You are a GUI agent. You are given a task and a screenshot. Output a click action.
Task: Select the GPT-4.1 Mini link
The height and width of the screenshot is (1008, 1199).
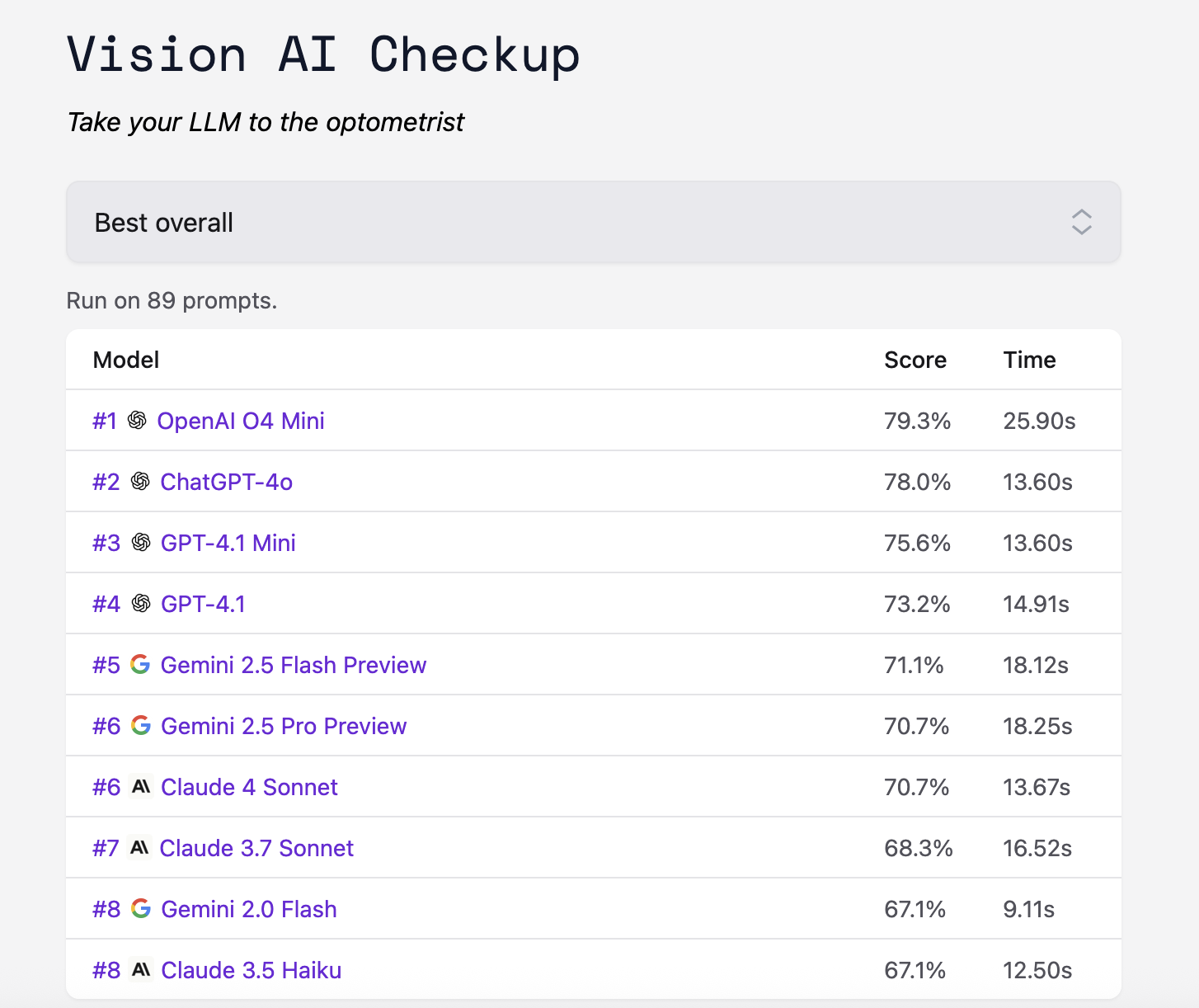[x=228, y=543]
